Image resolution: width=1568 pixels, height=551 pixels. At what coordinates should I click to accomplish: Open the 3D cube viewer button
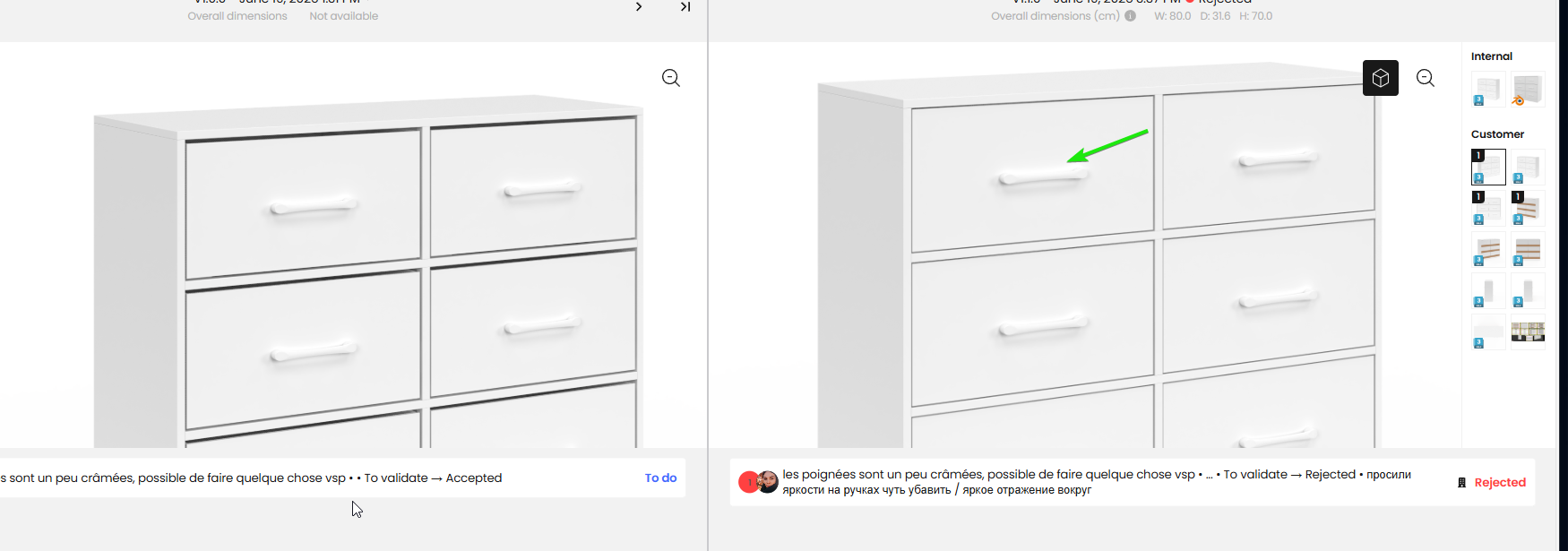point(1381,78)
